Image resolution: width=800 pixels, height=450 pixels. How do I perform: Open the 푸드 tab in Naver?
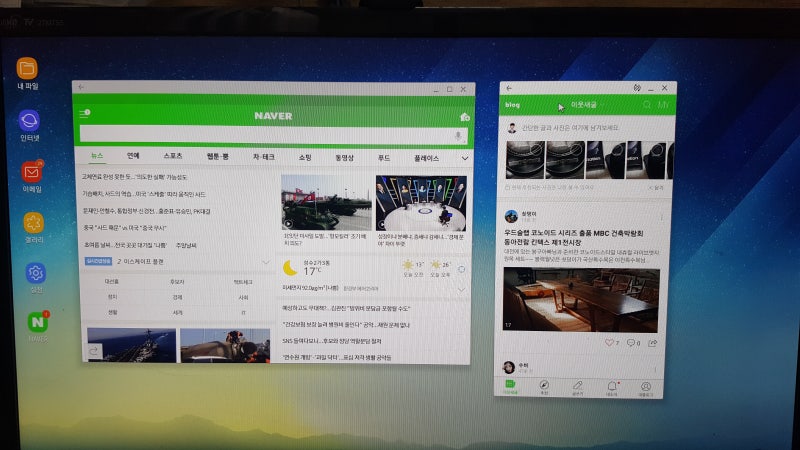pos(384,158)
